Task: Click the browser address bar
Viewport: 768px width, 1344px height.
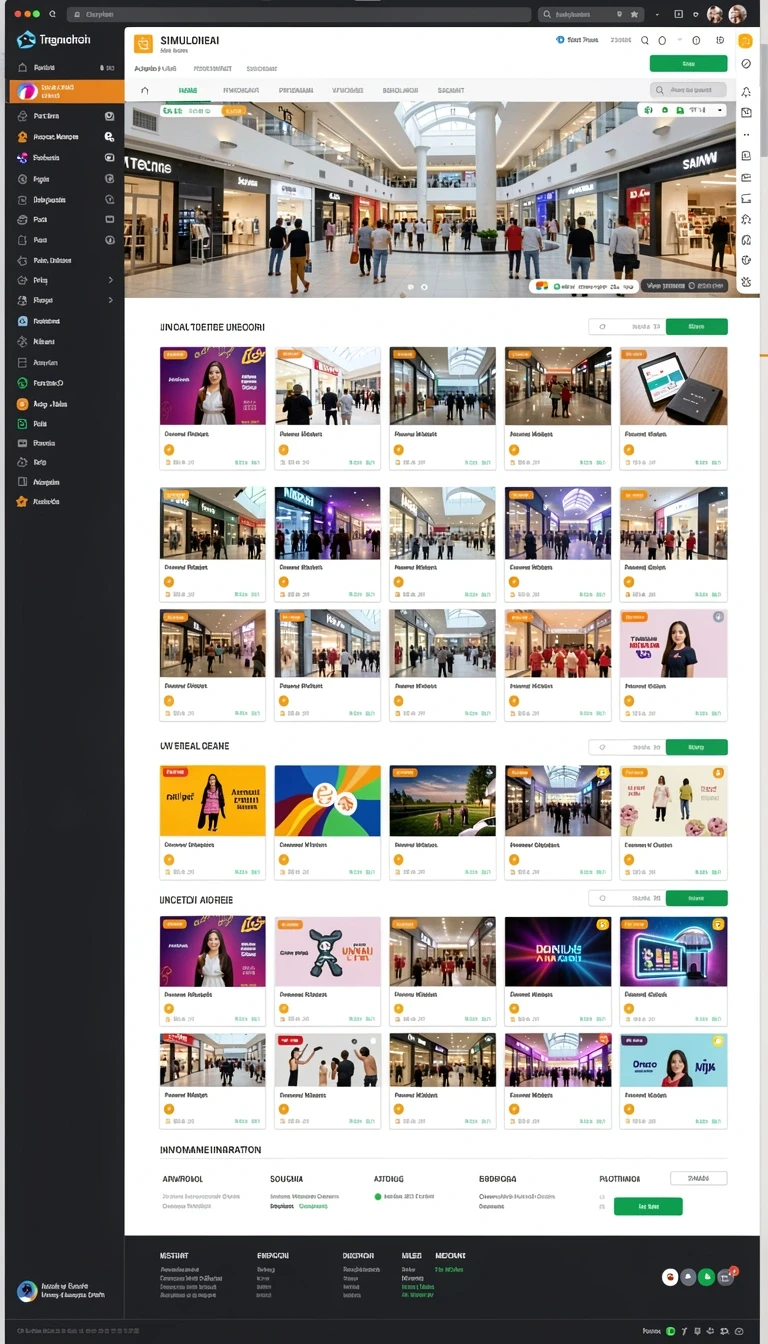Action: [x=299, y=15]
